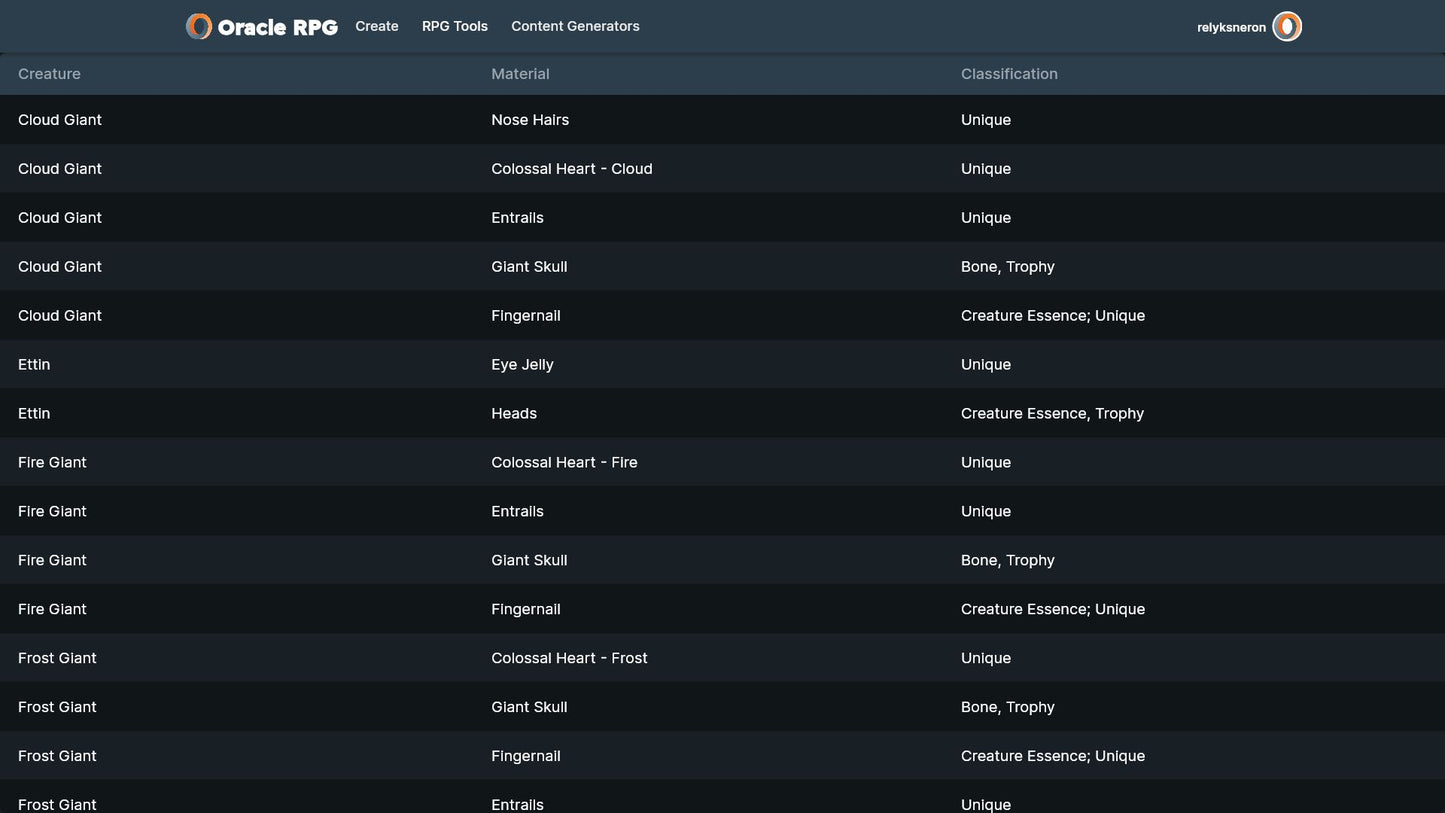Click the Ettin Heads material cell
This screenshot has height=813, width=1445.
pos(514,414)
